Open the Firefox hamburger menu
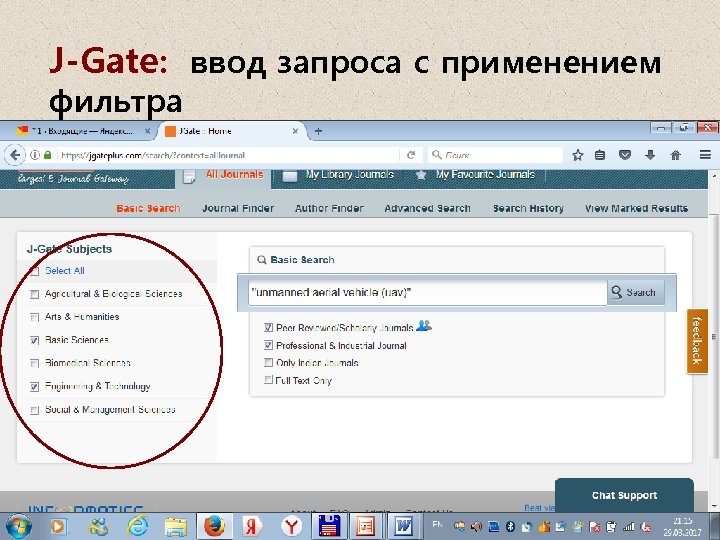Image resolution: width=720 pixels, height=540 pixels. point(705,155)
